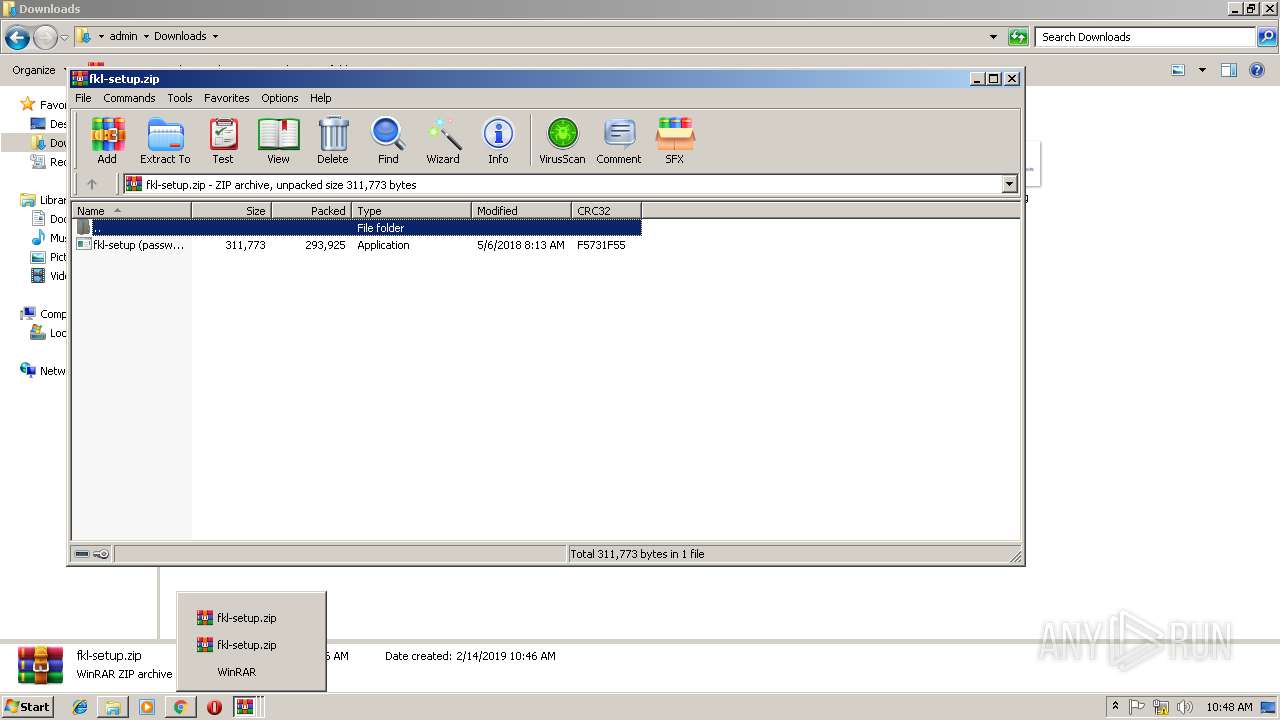Open the File menu in WinRAR
1280x720 pixels.
click(83, 98)
